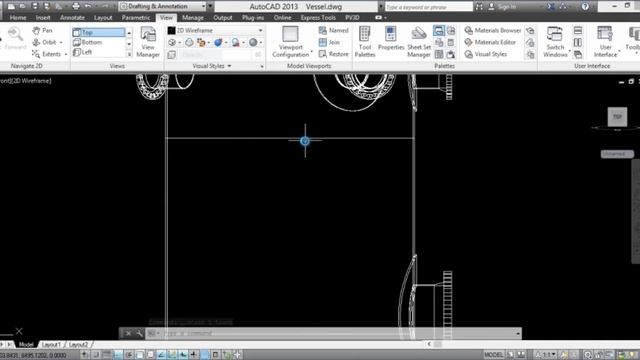Switch to the Insert ribbon tab
The width and height of the screenshot is (640, 360).
[x=43, y=18]
